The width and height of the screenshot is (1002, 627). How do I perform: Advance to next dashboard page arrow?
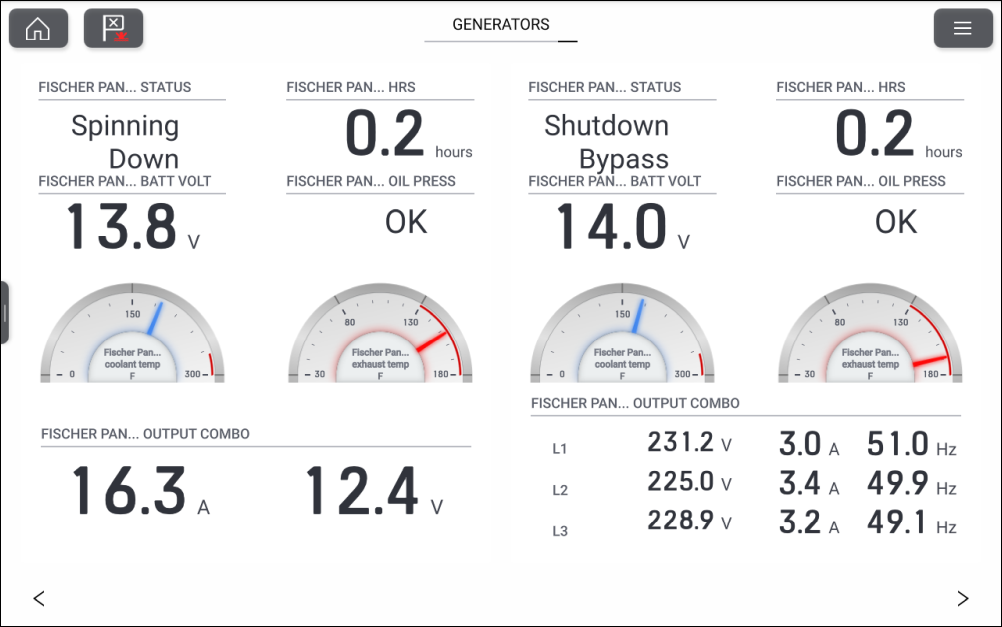[962, 599]
